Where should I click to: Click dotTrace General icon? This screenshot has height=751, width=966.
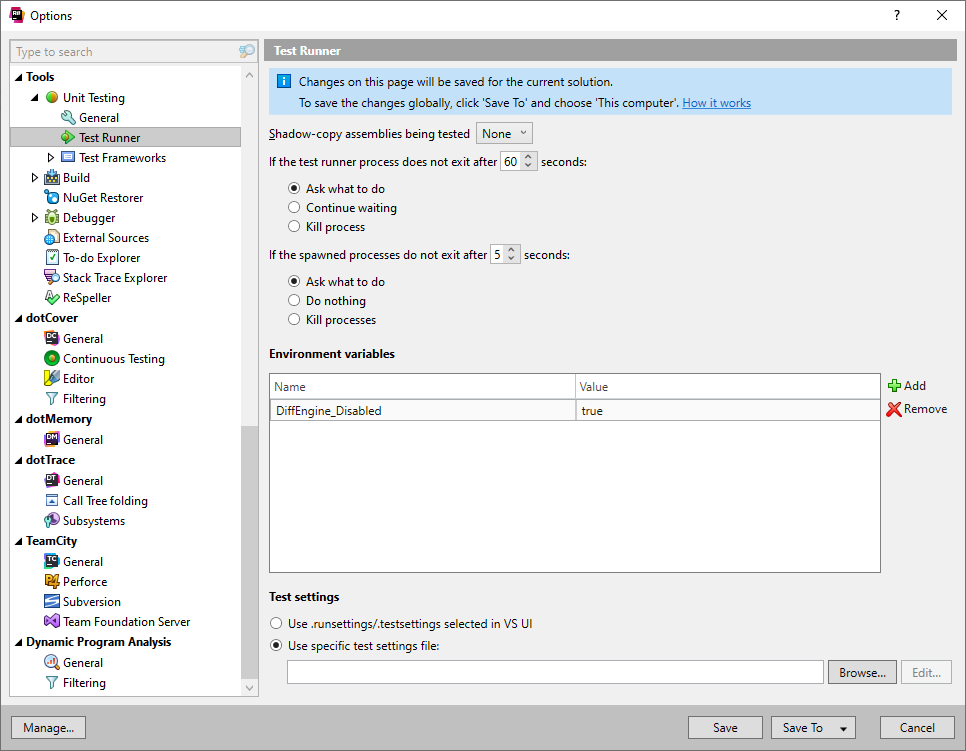[52, 480]
